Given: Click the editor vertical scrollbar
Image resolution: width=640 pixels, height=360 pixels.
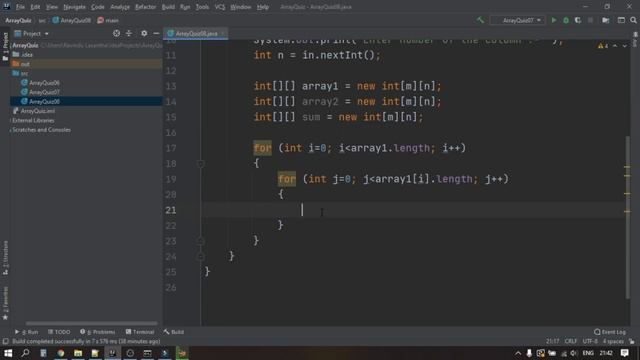Looking at the screenshot, I should coord(628,218).
